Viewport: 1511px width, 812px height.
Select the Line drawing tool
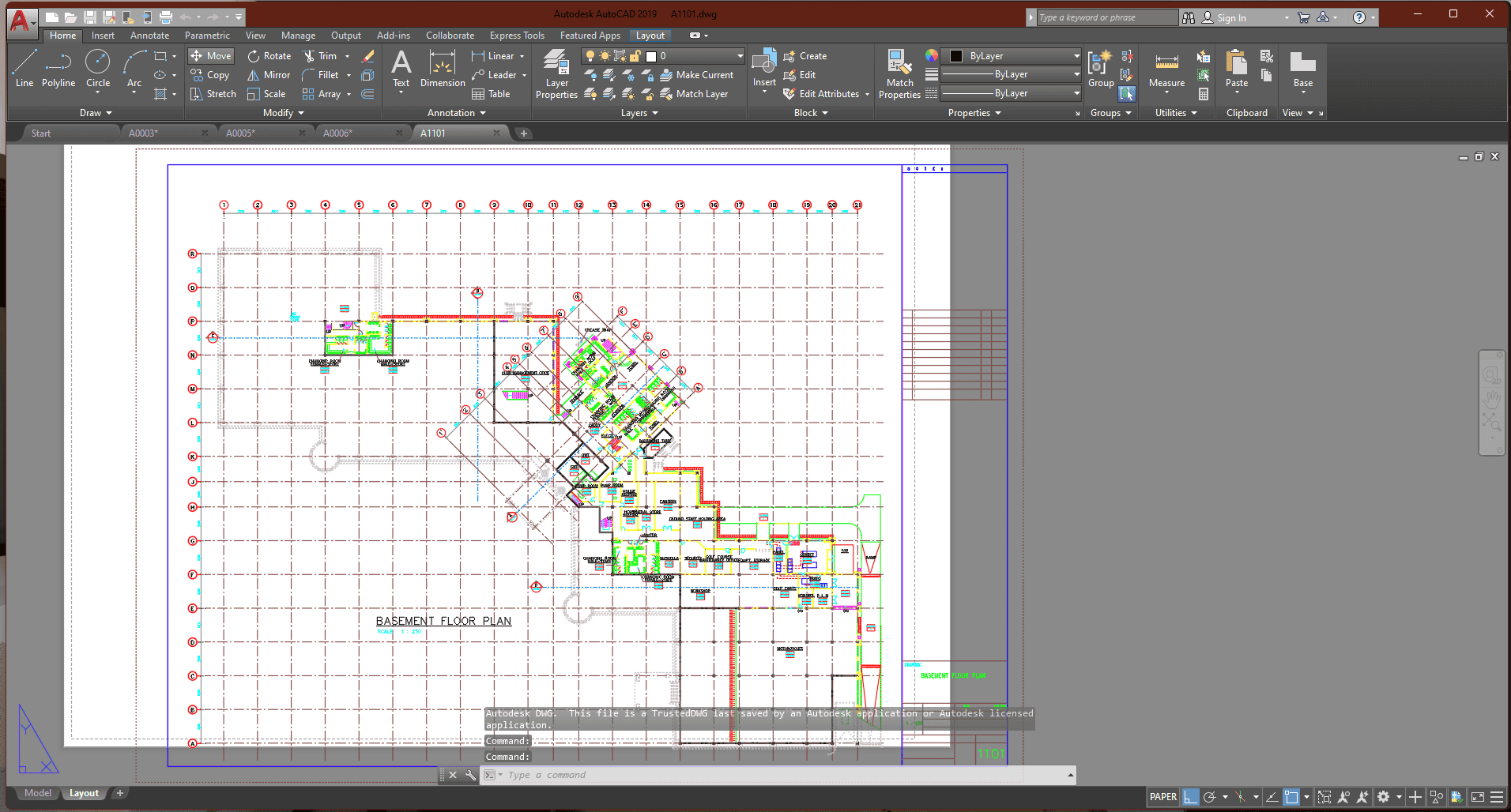point(24,68)
